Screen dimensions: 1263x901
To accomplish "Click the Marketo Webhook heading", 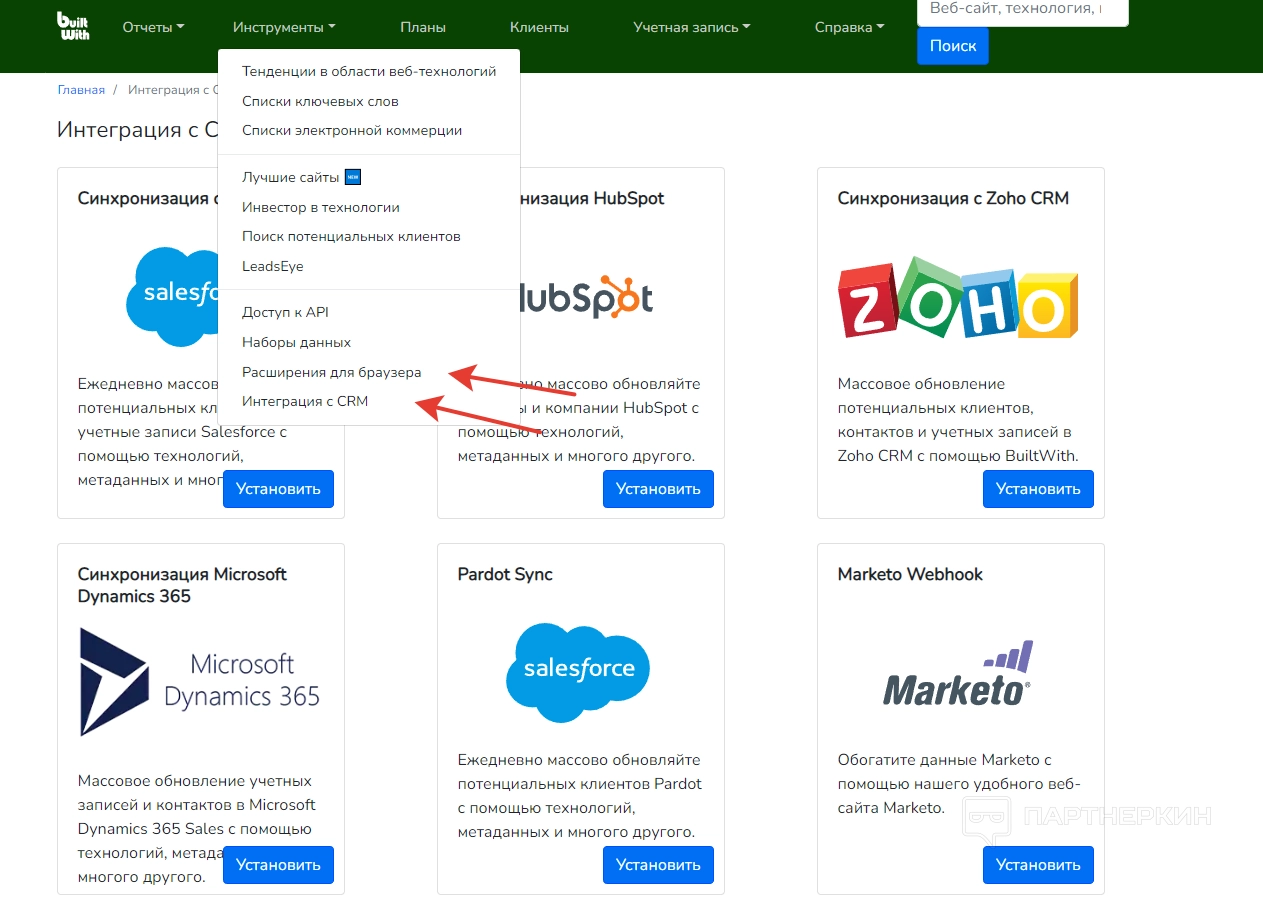I will click(x=910, y=574).
